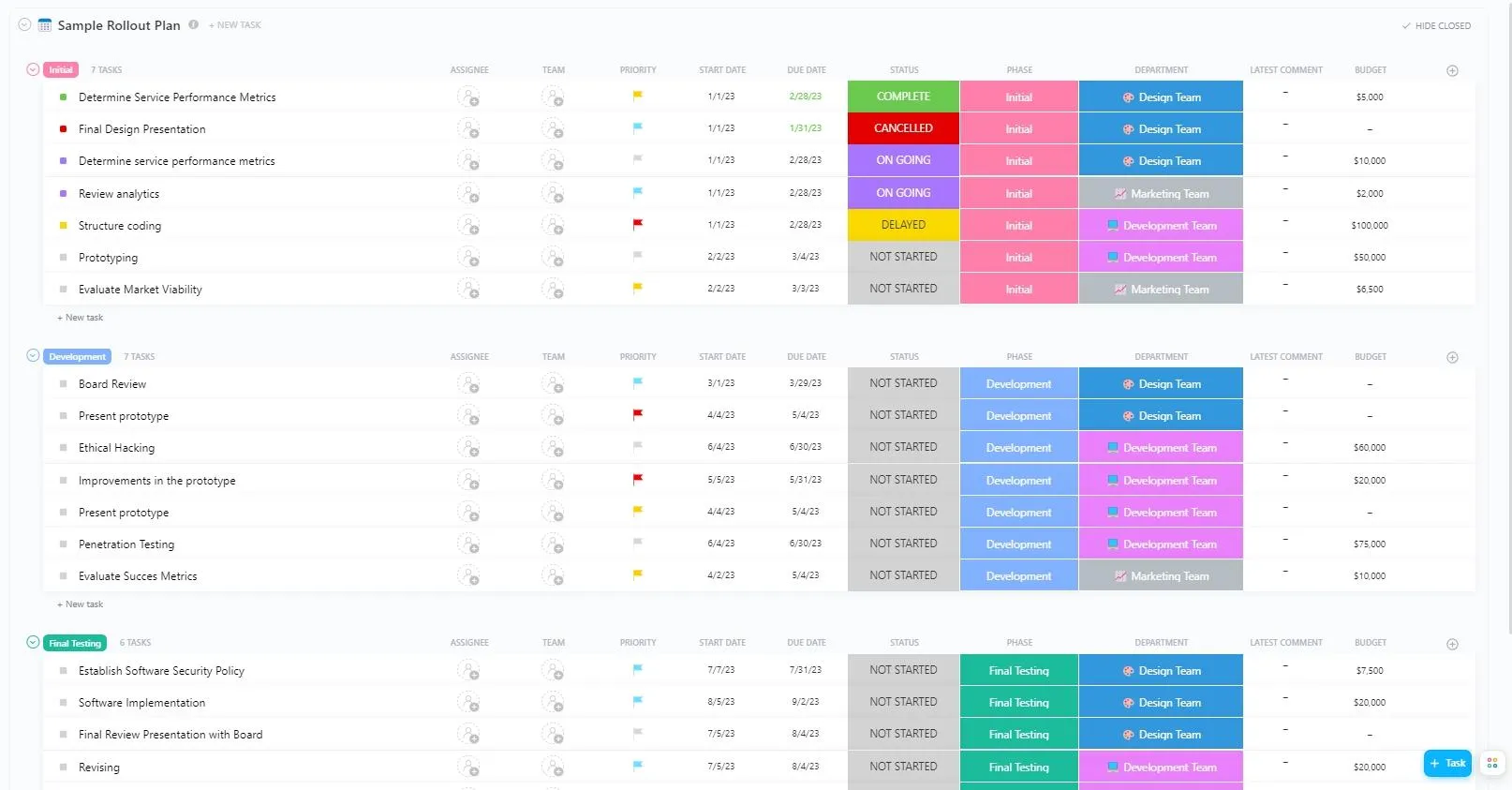Click the info icon beside Sample Rollout Plan
The image size is (1512, 790).
pos(193,25)
